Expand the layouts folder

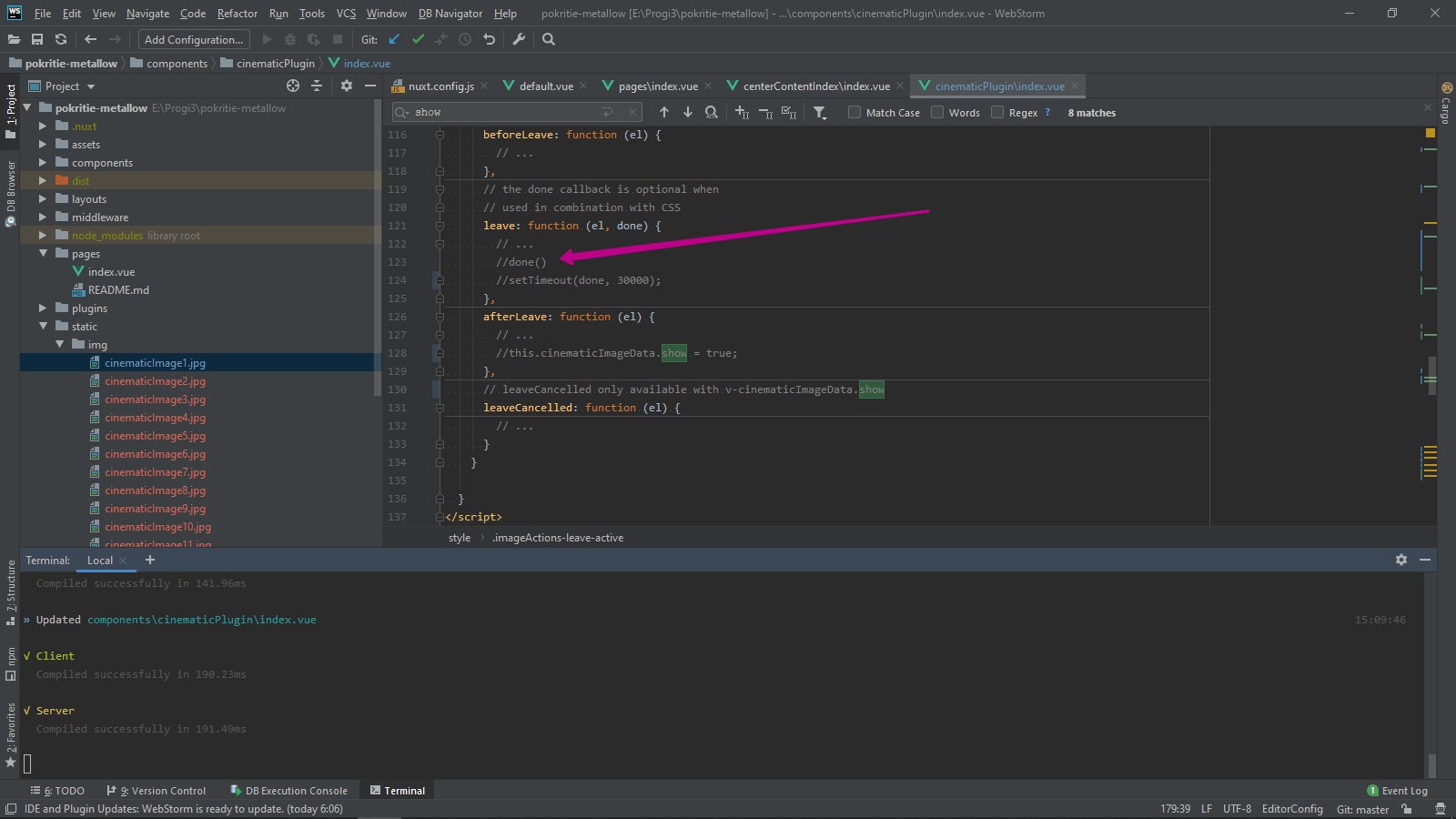point(43,199)
